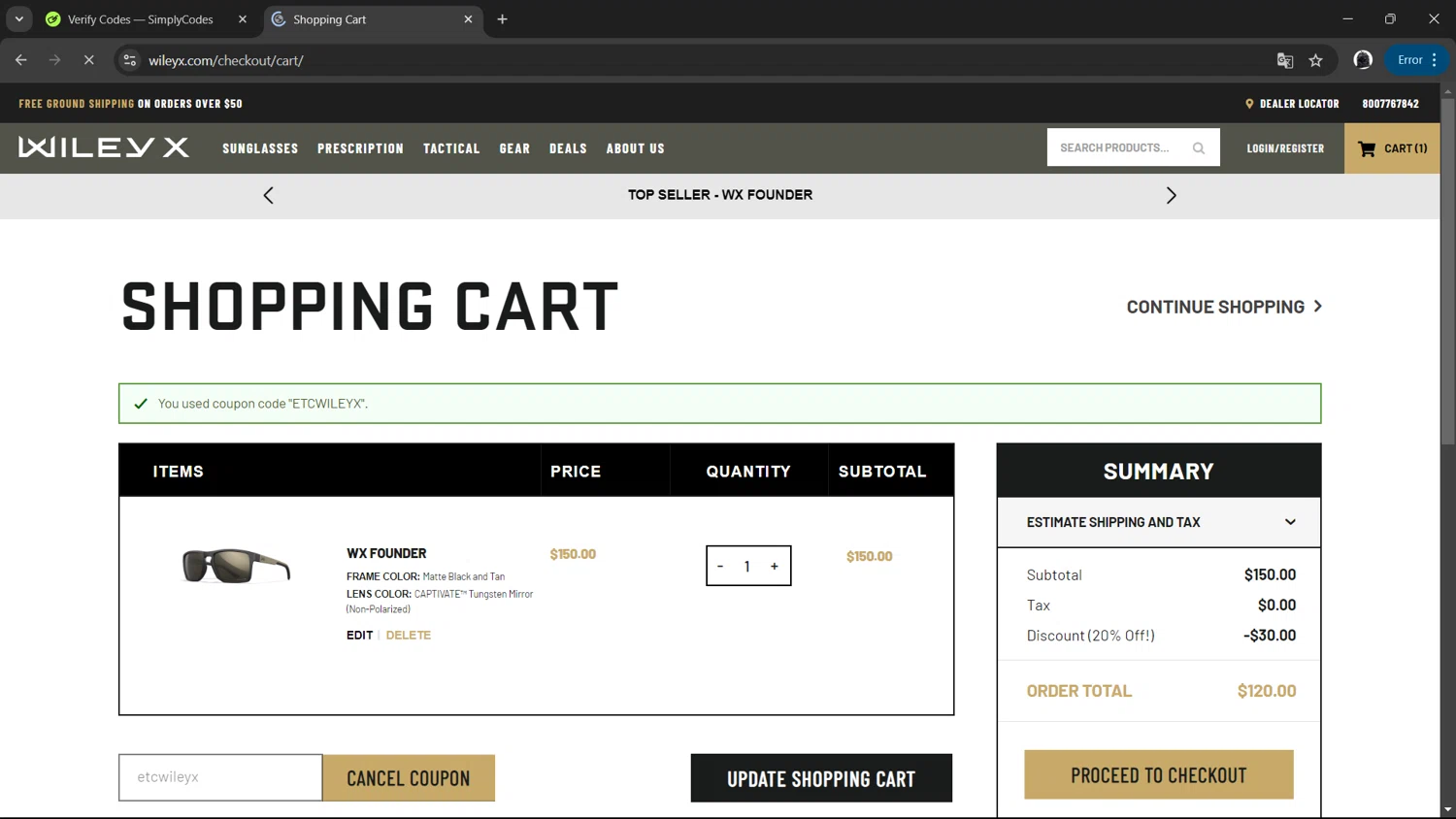Open the Sunglasses menu
The image size is (1456, 819).
[260, 148]
